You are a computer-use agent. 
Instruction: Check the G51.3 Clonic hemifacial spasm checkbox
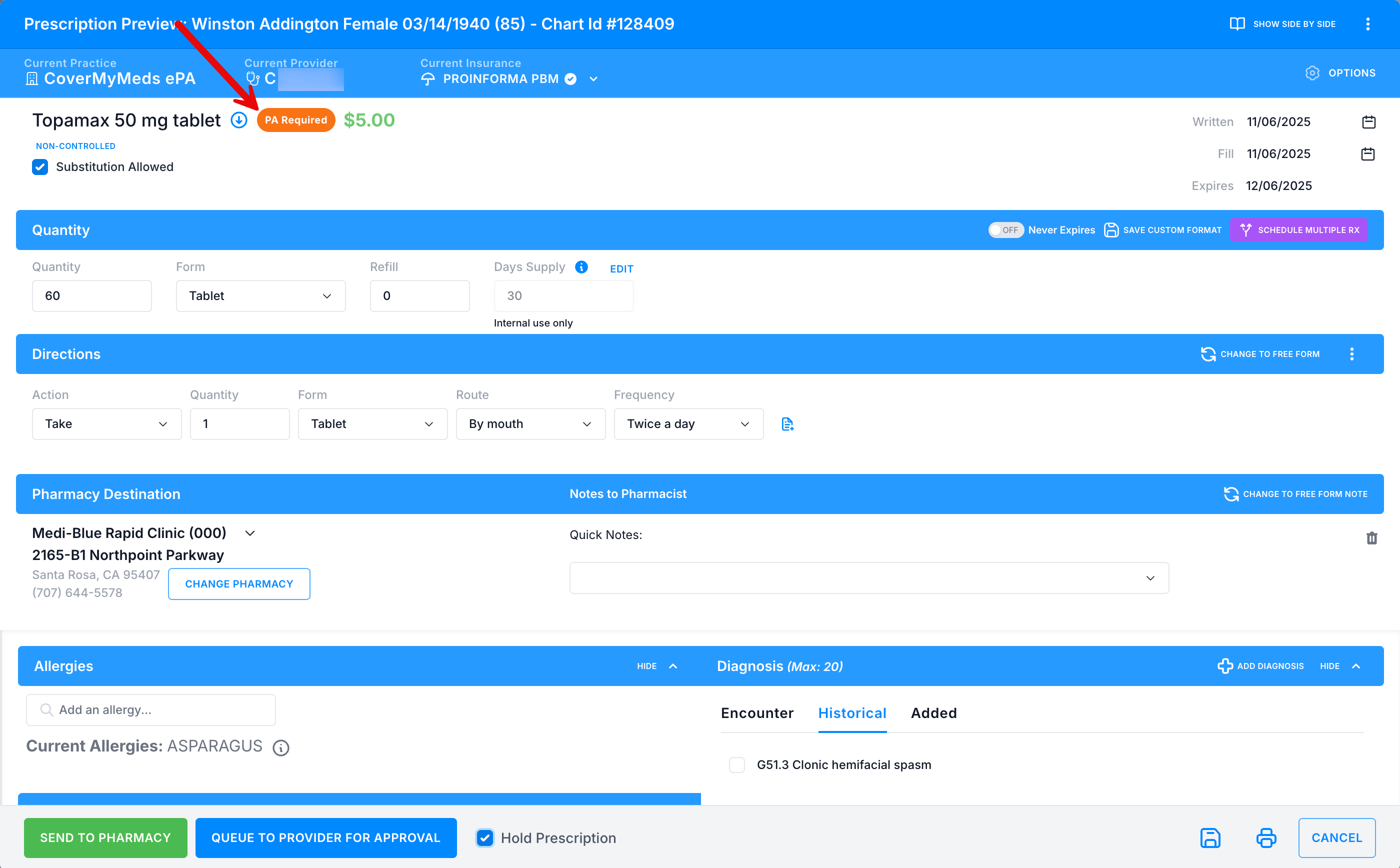point(736,764)
